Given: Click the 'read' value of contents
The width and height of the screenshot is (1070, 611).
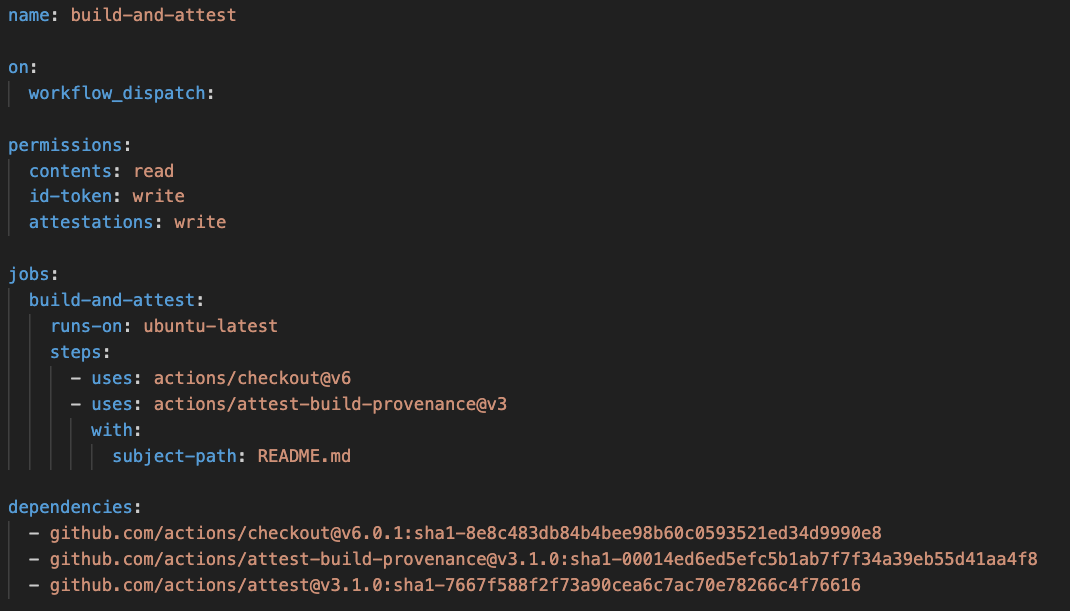Looking at the screenshot, I should tap(154, 171).
